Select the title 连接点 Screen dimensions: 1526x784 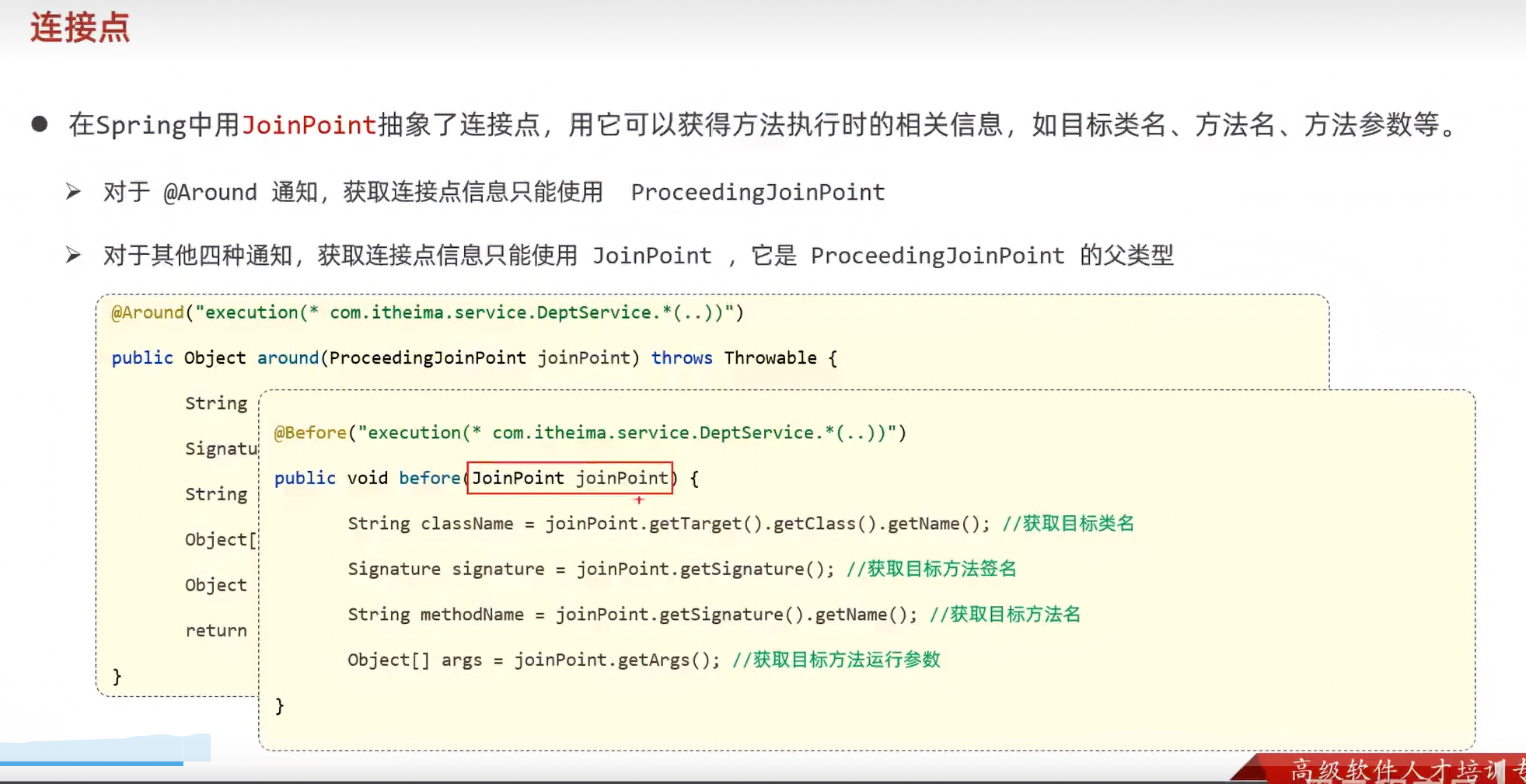[x=78, y=29]
